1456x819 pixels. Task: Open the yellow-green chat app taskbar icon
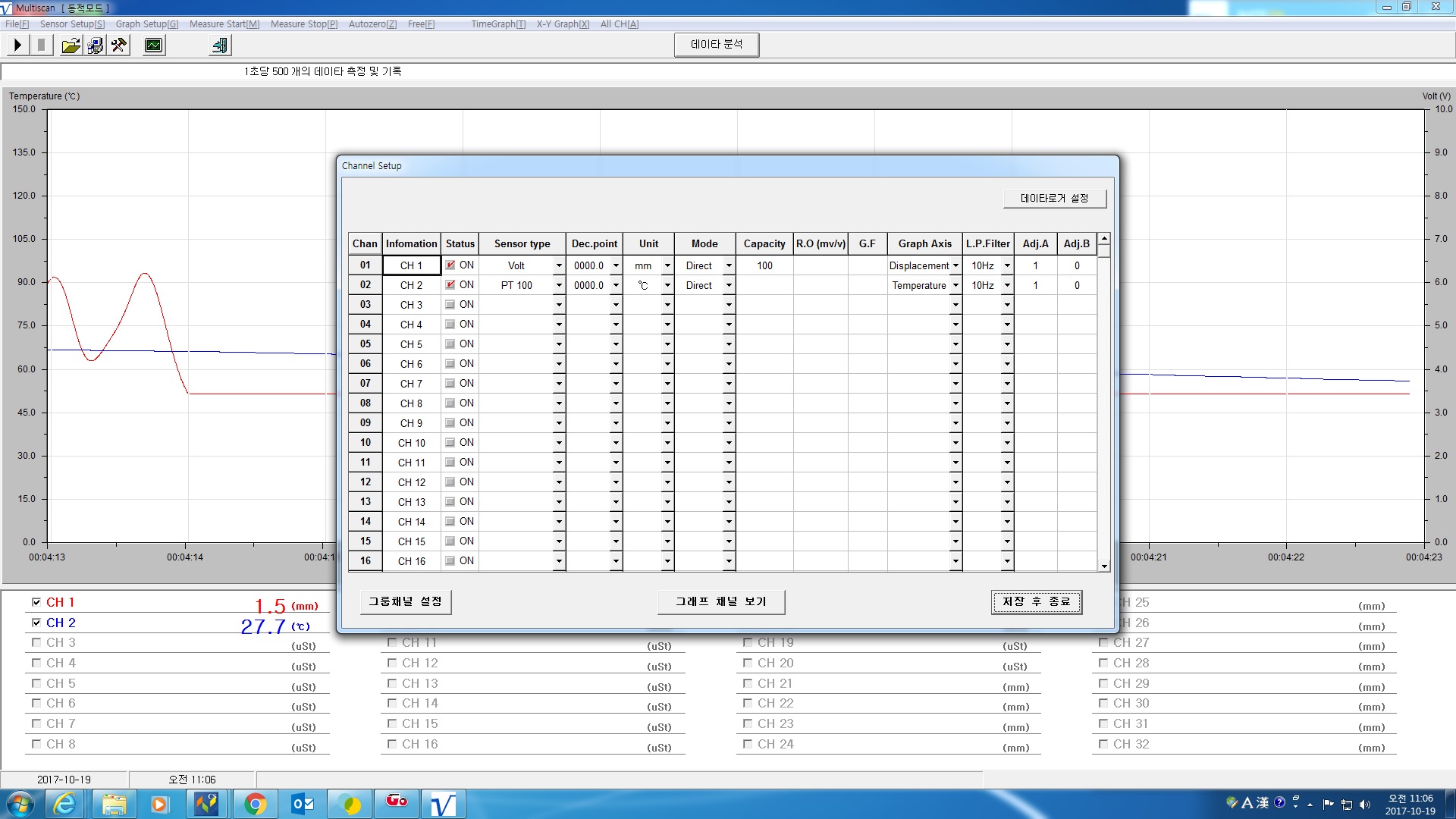click(x=350, y=804)
